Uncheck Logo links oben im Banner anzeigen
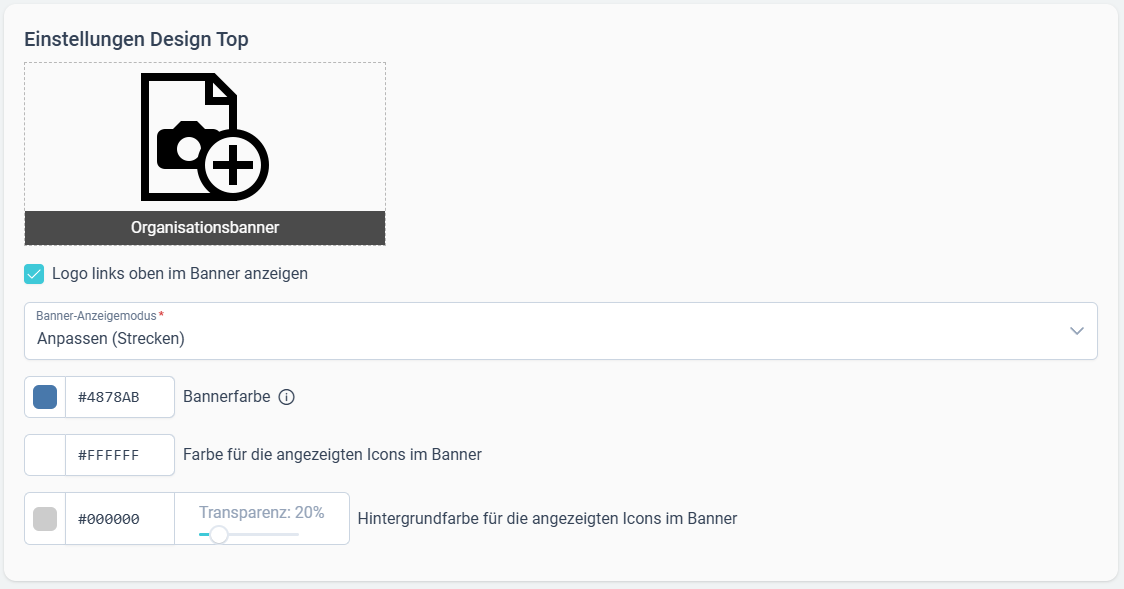Viewport: 1124px width, 589px height. tap(34, 274)
